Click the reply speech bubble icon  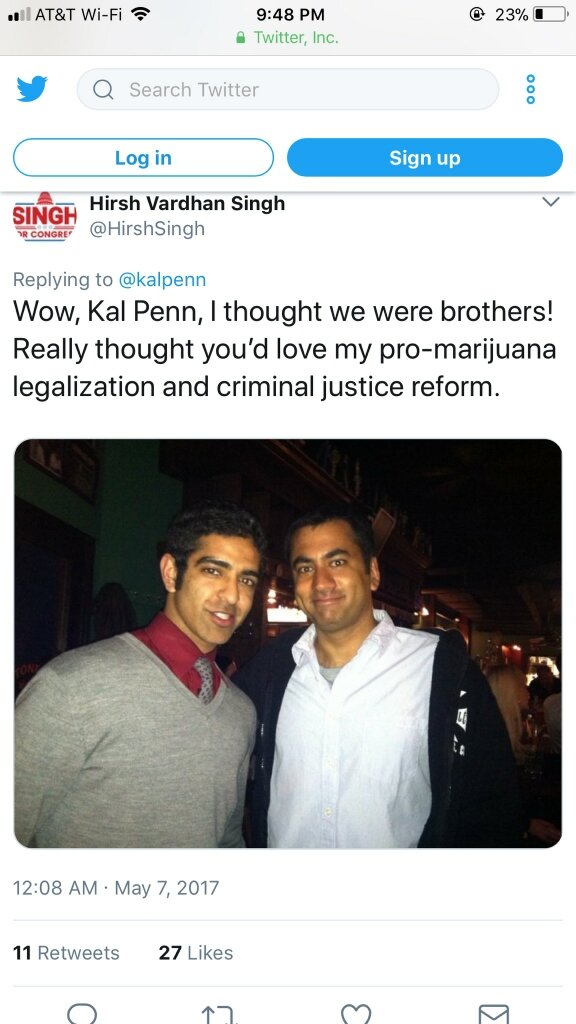(x=82, y=1014)
